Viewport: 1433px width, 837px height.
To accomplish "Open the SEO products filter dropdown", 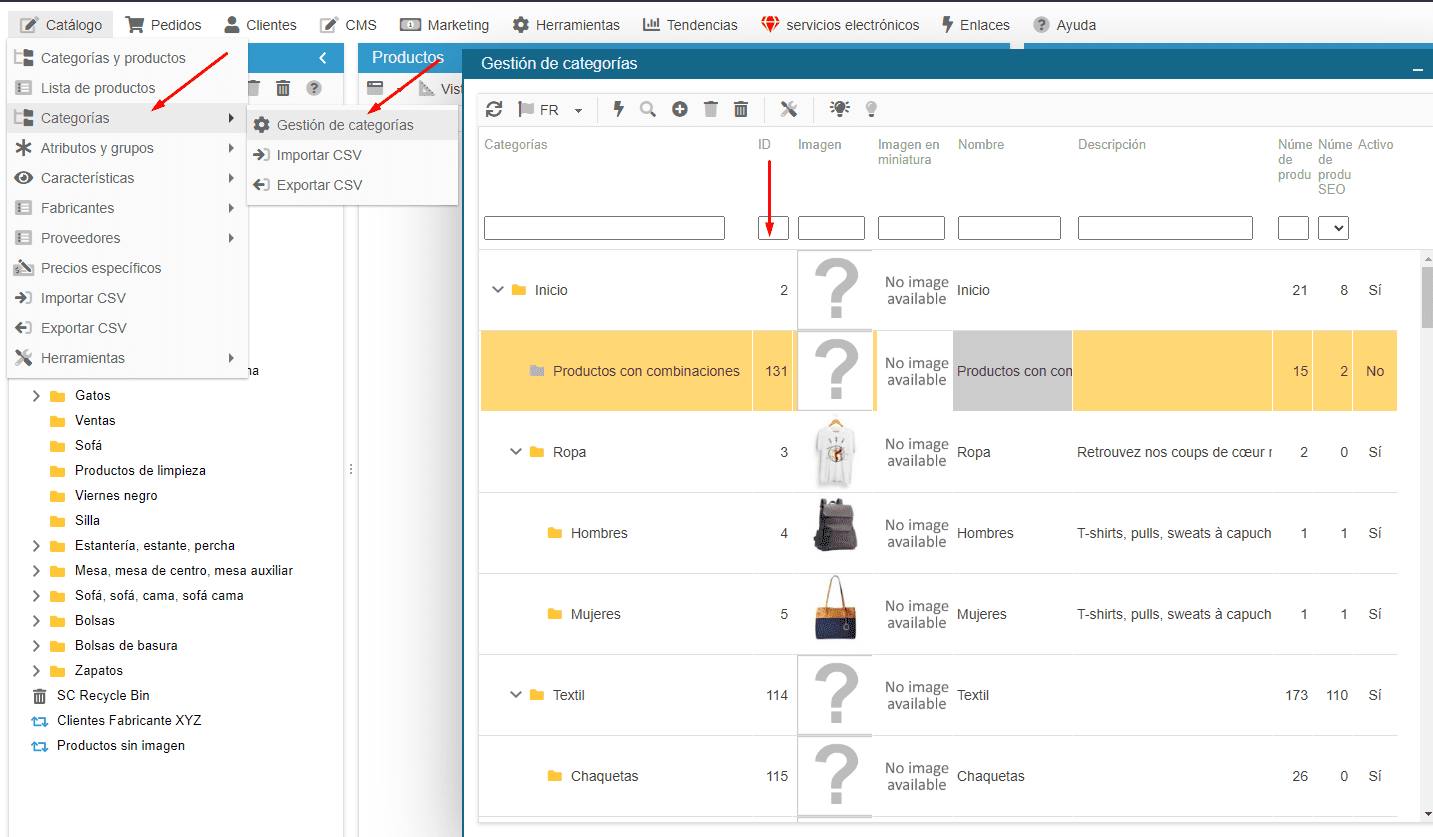I will 1333,228.
